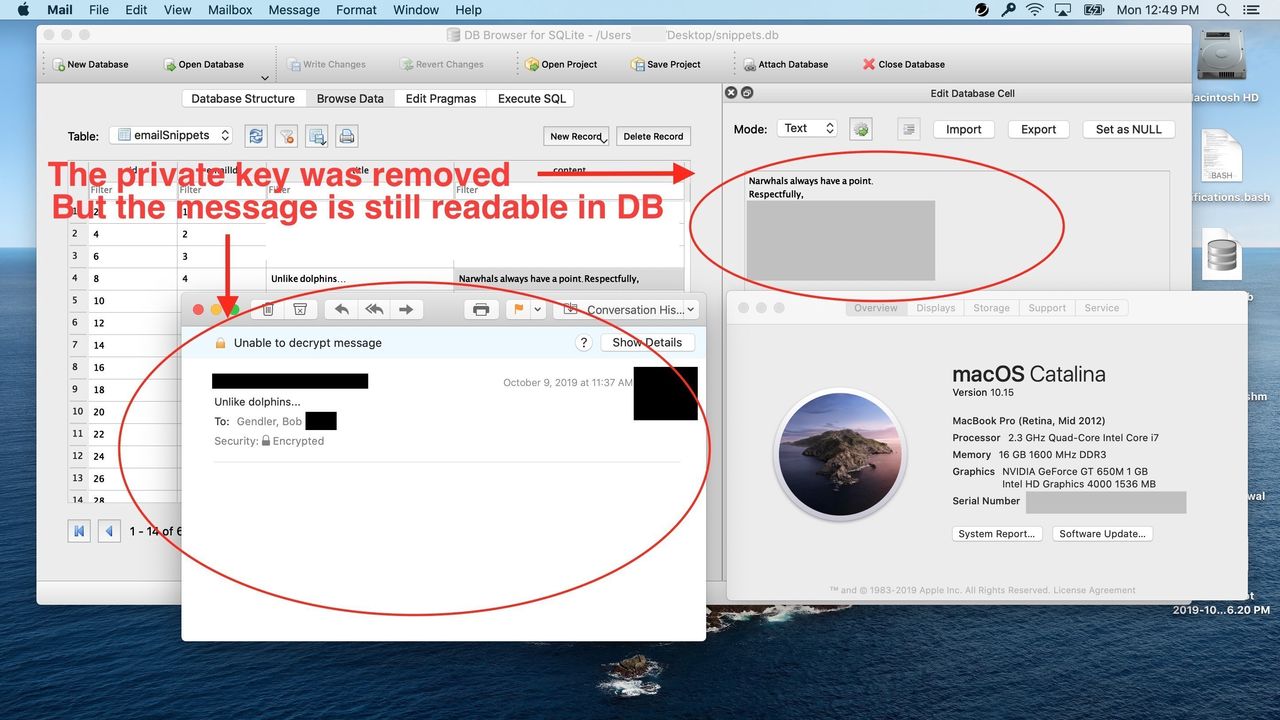Click the Reply All icon in Mail message
This screenshot has width=1280, height=720.
[x=374, y=309]
